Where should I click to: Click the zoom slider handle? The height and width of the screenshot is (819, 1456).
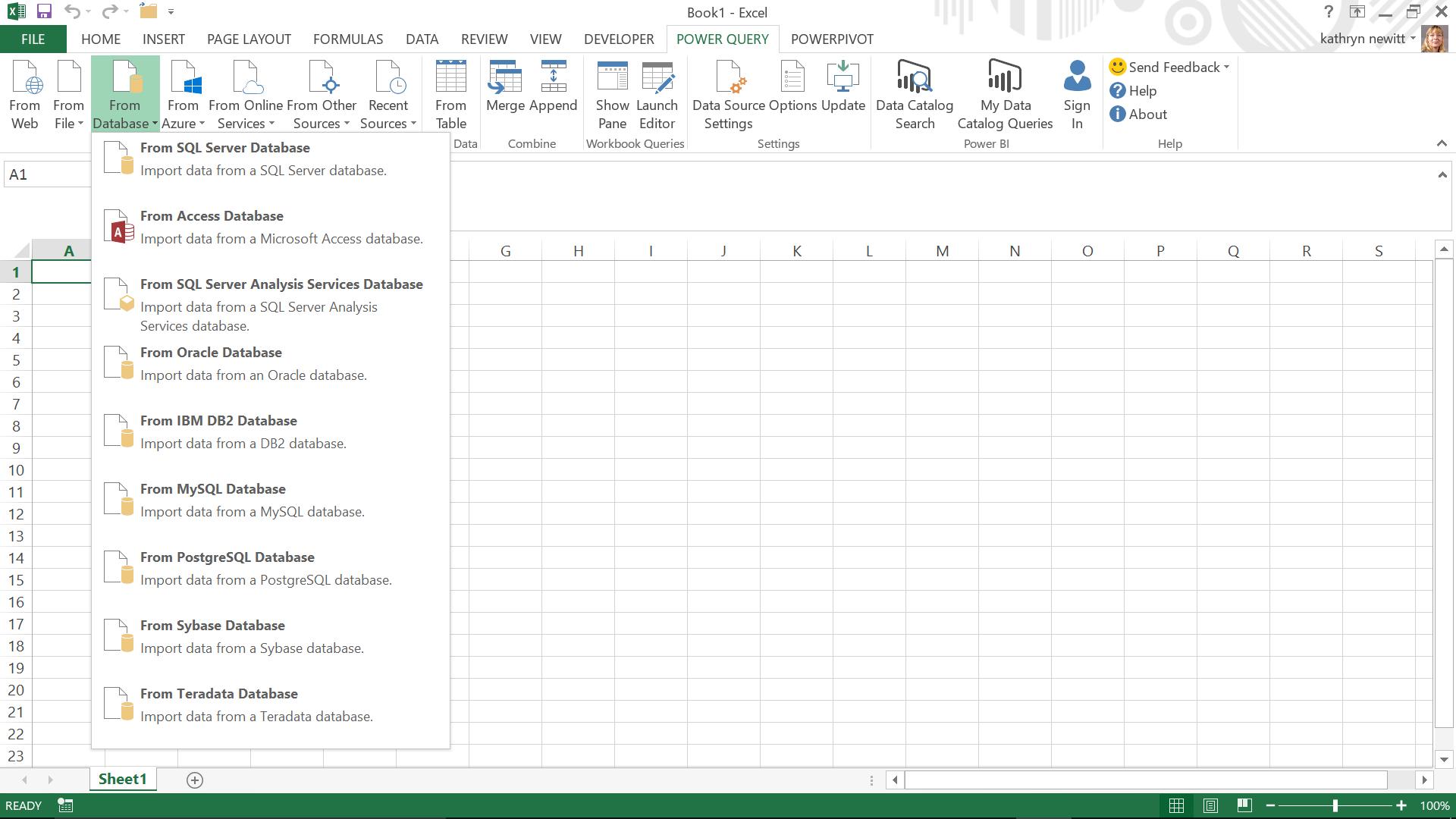[x=1335, y=806]
